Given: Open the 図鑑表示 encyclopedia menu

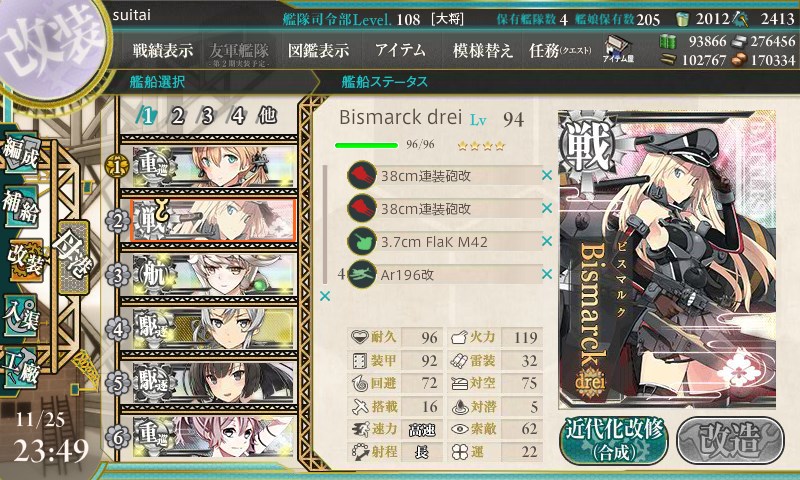Looking at the screenshot, I should click(318, 50).
